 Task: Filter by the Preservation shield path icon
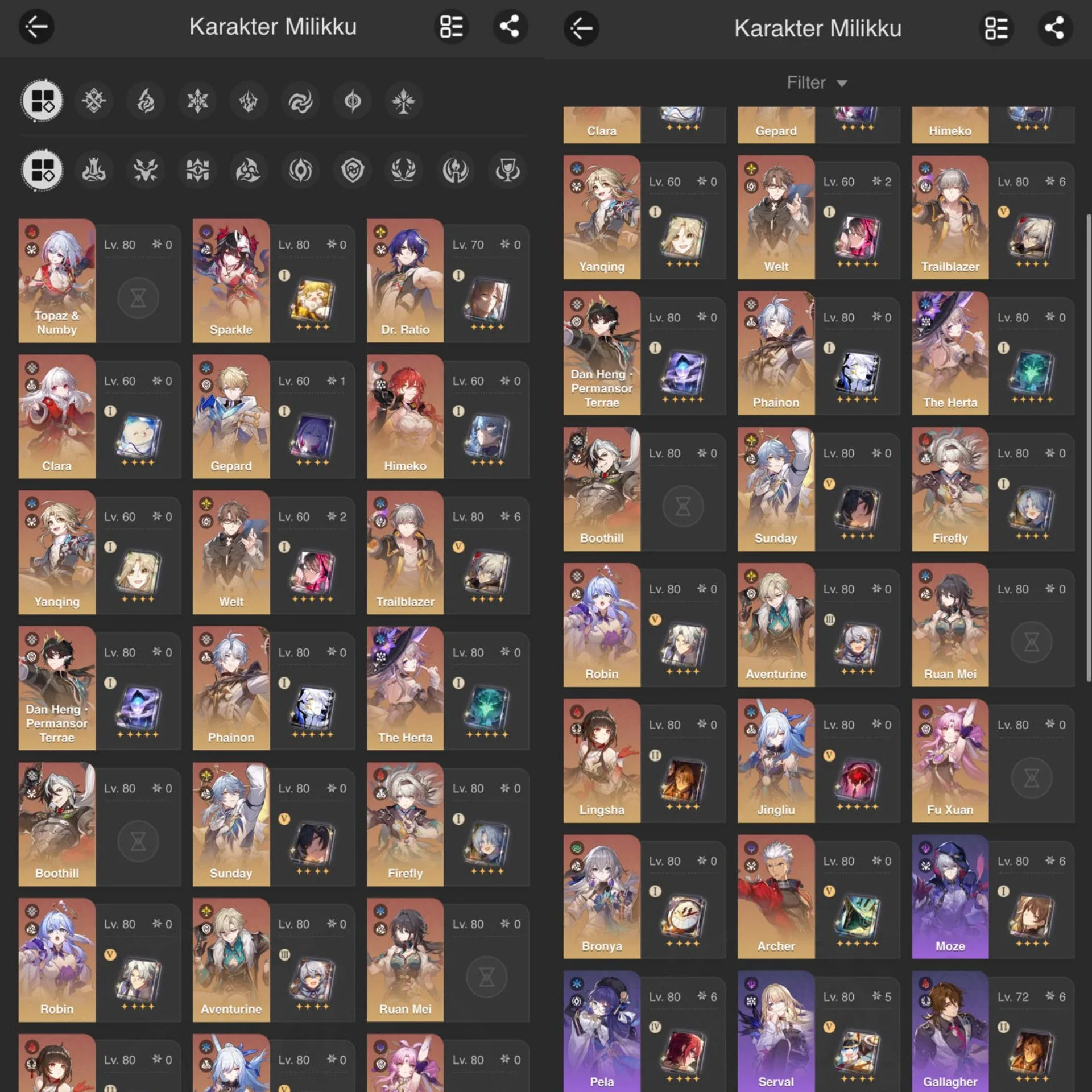[352, 170]
